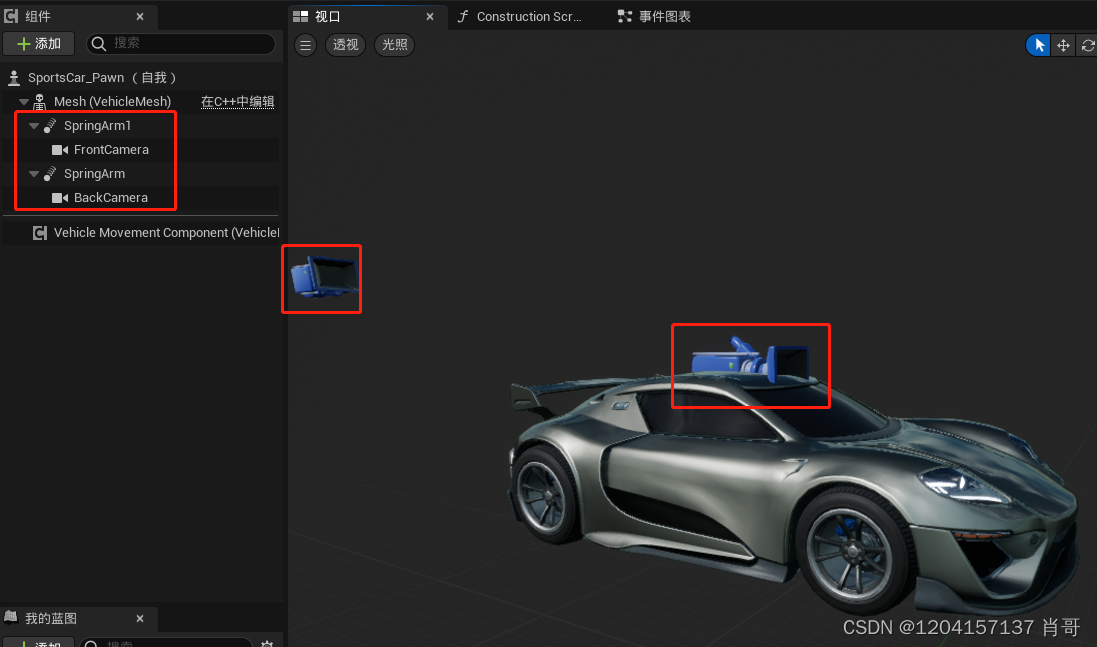The height and width of the screenshot is (647, 1097).
Task: Click the SpringArm1 spring icon
Action: (x=50, y=126)
